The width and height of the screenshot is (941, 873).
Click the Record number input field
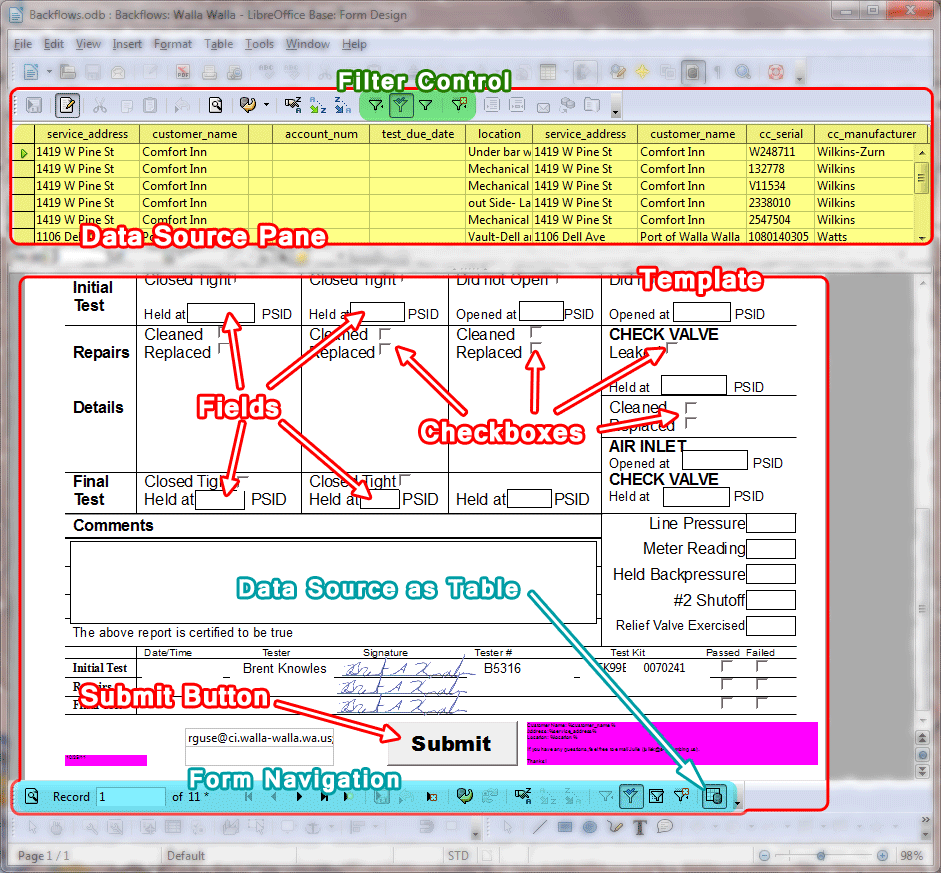click(131, 797)
